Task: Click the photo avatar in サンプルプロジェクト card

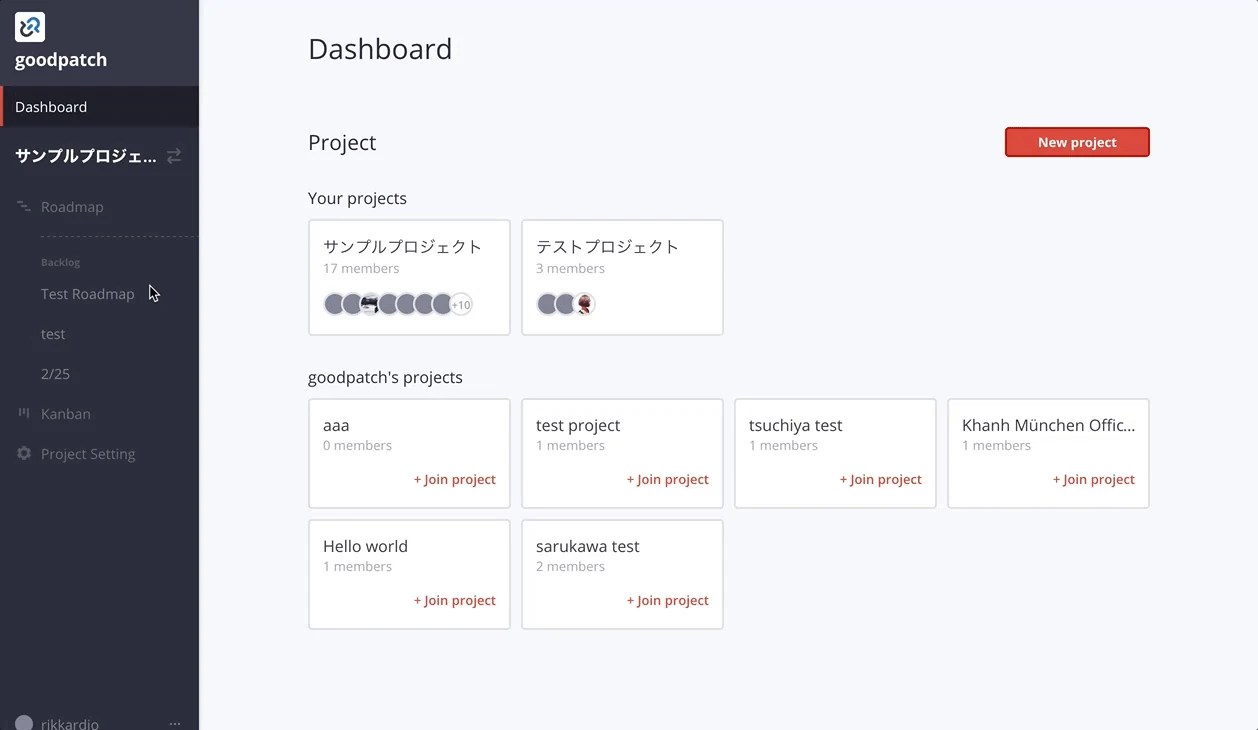Action: (370, 304)
